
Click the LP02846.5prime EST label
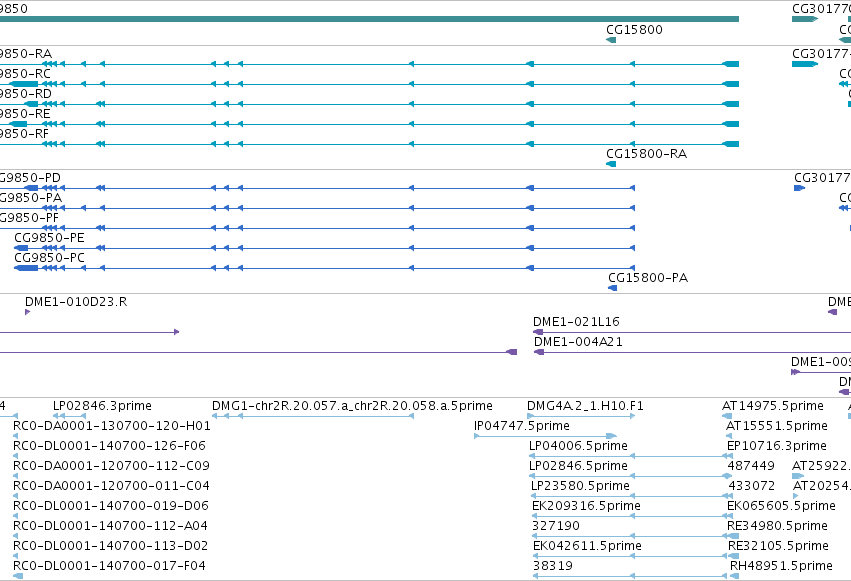[x=578, y=466]
